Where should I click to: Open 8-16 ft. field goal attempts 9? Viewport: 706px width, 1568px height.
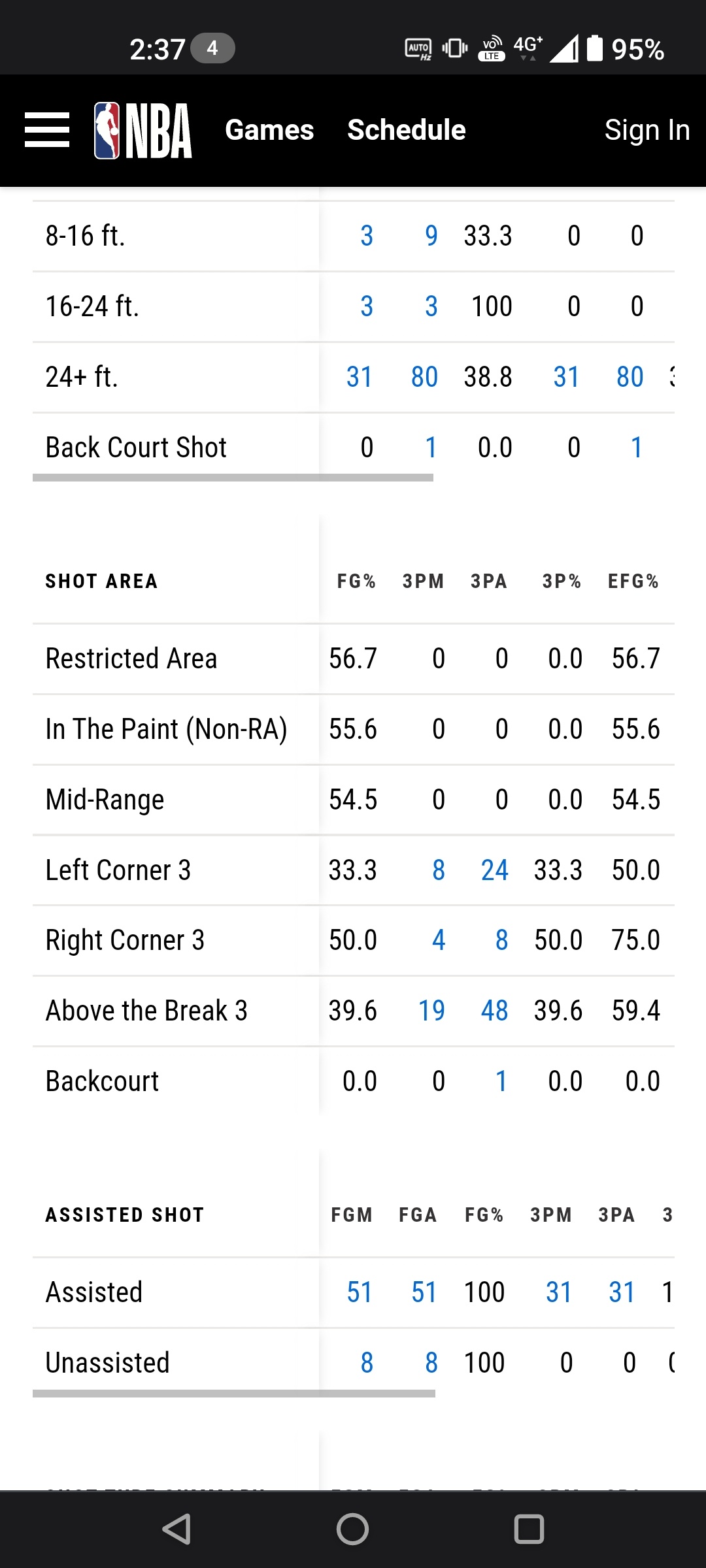point(431,236)
